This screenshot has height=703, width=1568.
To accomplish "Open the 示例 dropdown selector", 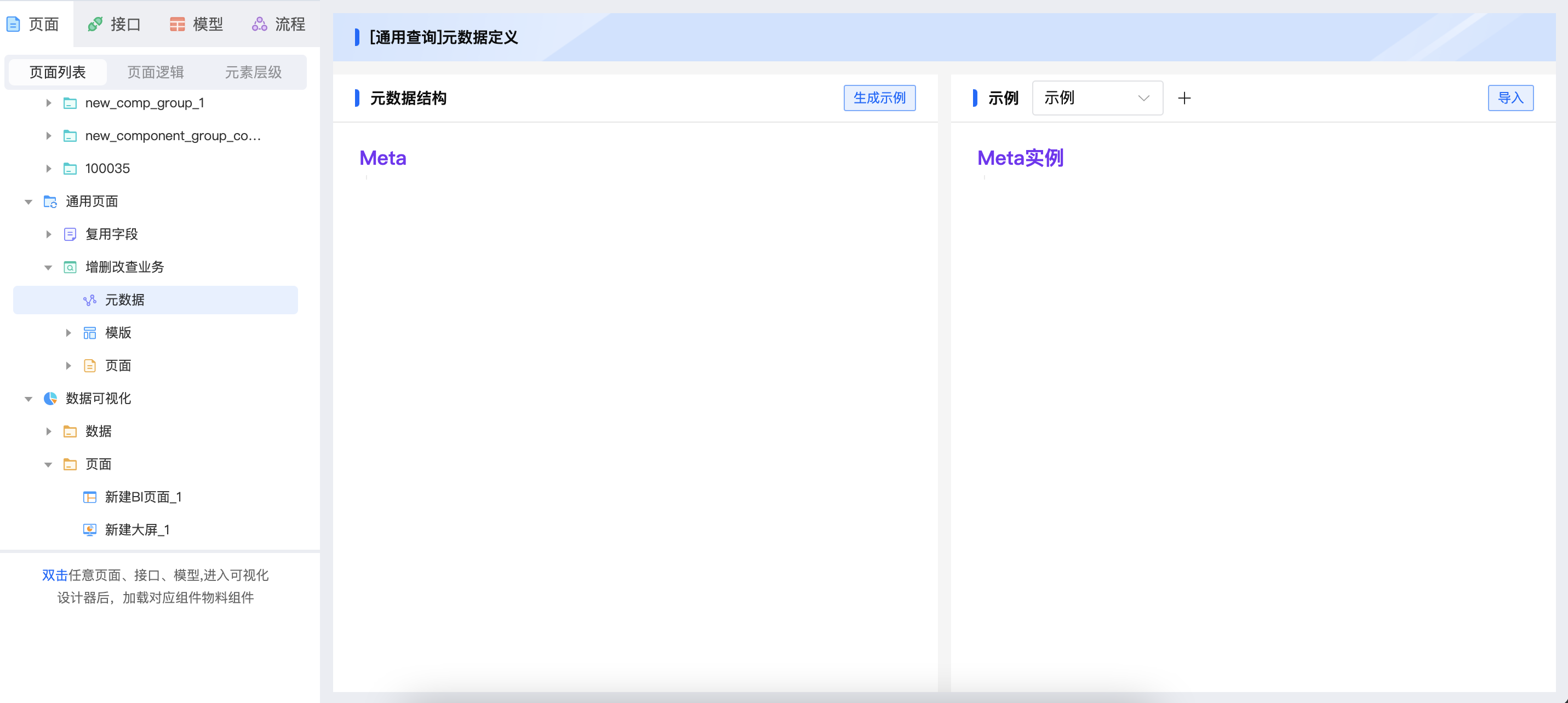I will [1097, 98].
